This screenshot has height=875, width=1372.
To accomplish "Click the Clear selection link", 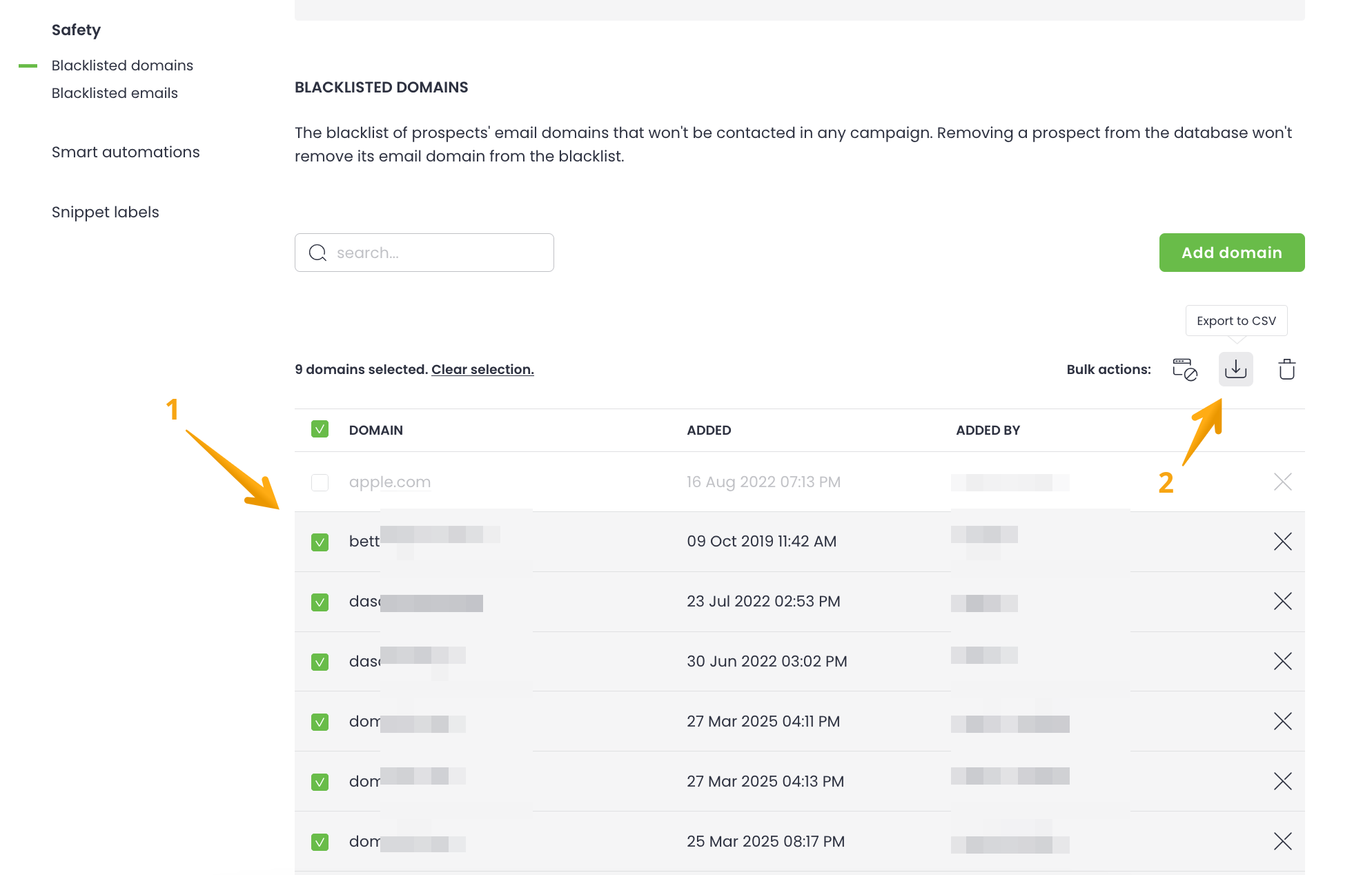I will pyautogui.click(x=482, y=369).
